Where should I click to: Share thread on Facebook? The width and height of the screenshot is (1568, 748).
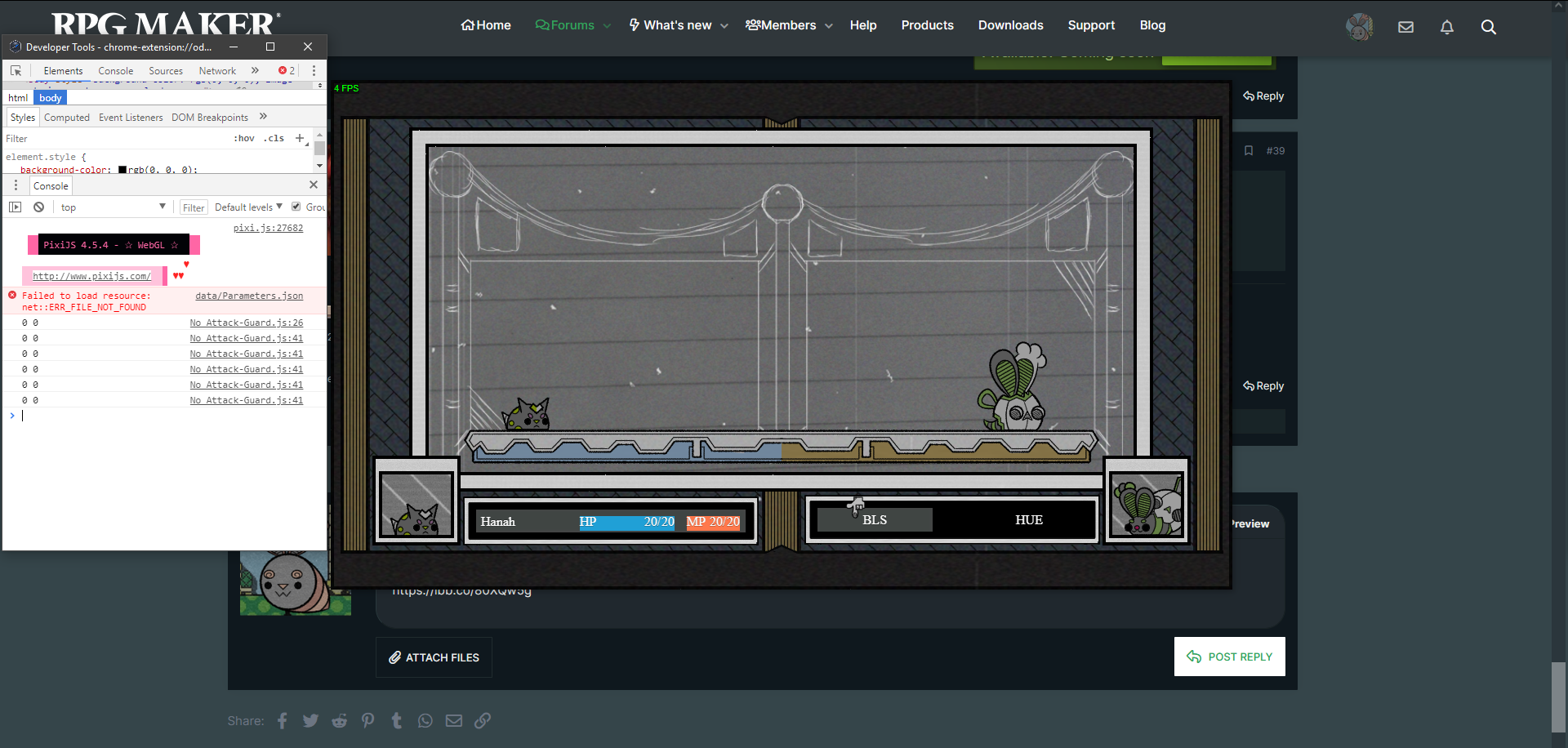pyautogui.click(x=283, y=721)
